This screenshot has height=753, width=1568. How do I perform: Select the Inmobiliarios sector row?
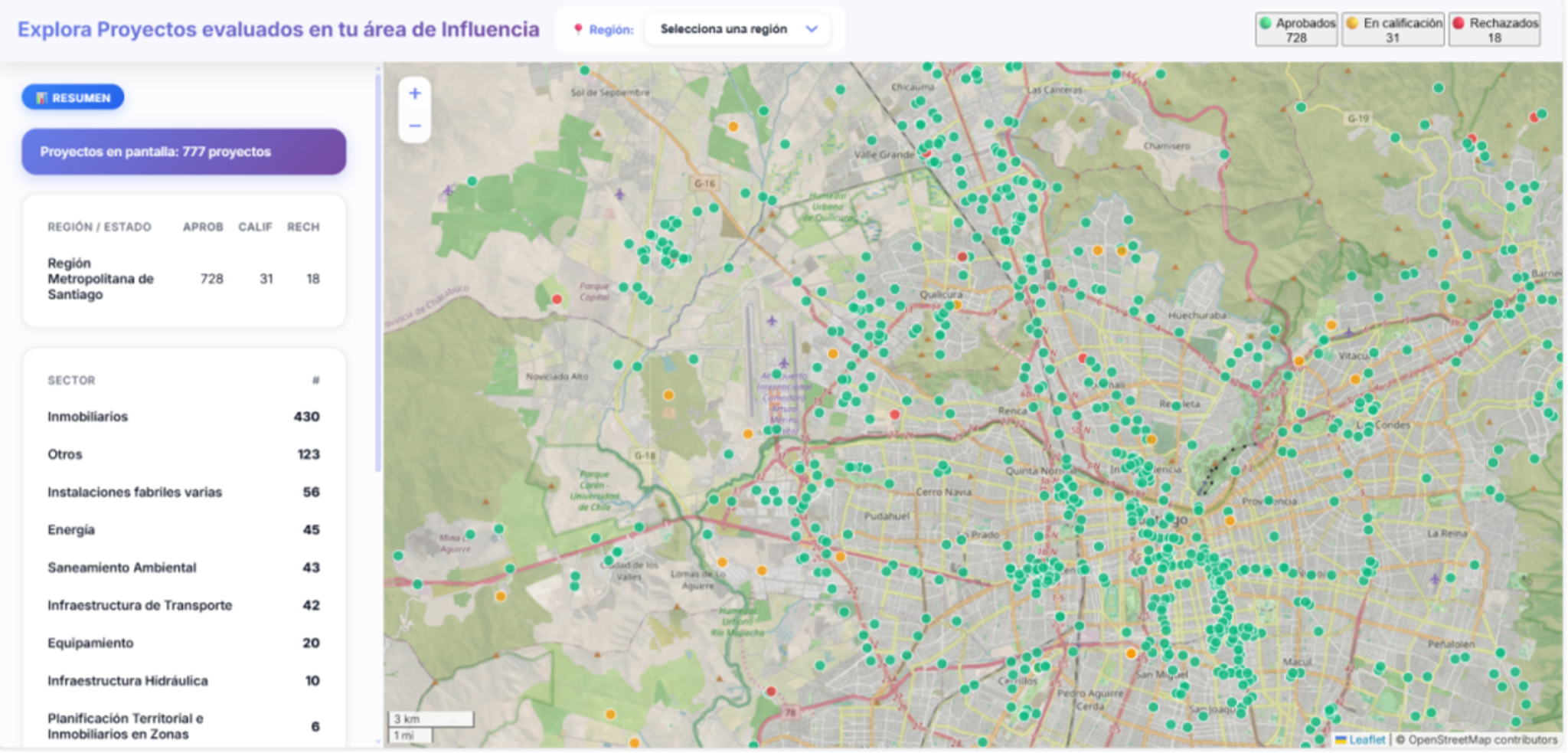tap(183, 417)
